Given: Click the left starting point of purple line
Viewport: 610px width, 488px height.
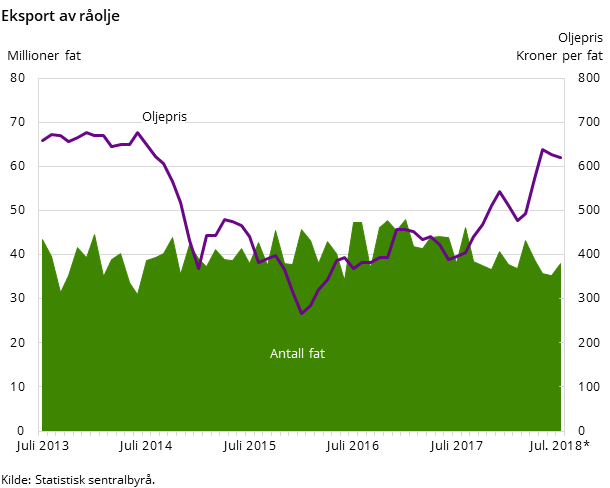Looking at the screenshot, I should [42, 140].
